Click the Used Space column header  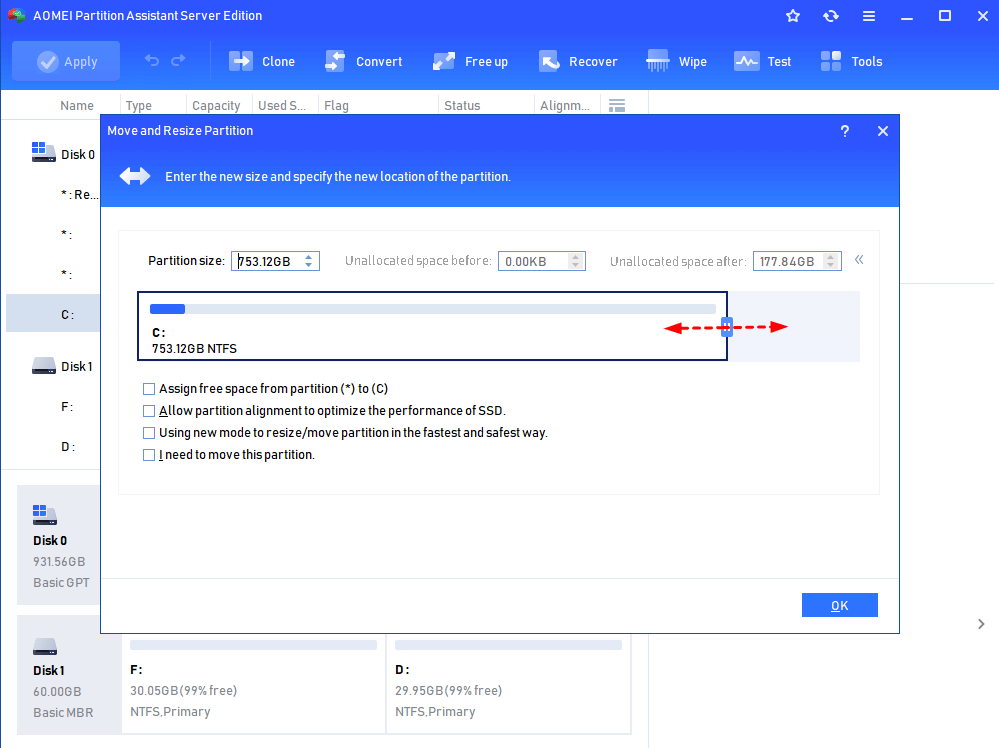(282, 105)
